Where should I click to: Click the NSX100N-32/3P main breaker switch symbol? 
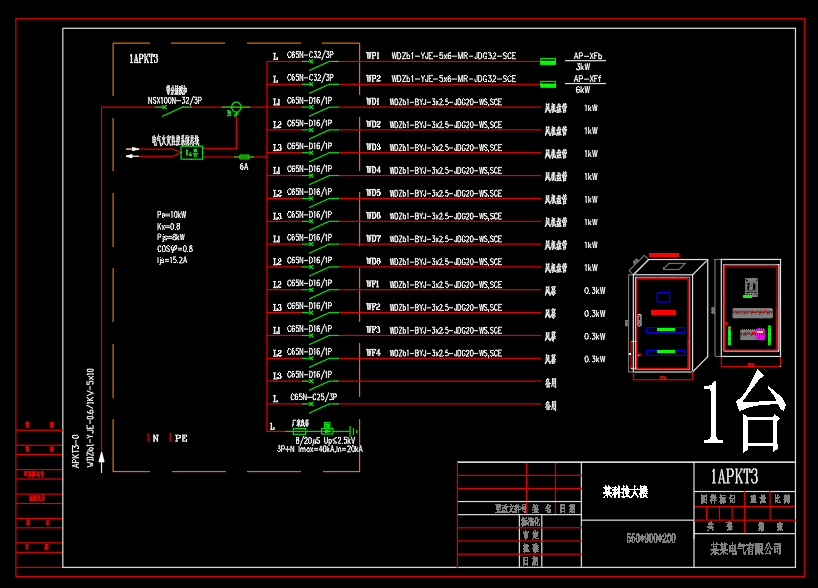pyautogui.click(x=174, y=109)
